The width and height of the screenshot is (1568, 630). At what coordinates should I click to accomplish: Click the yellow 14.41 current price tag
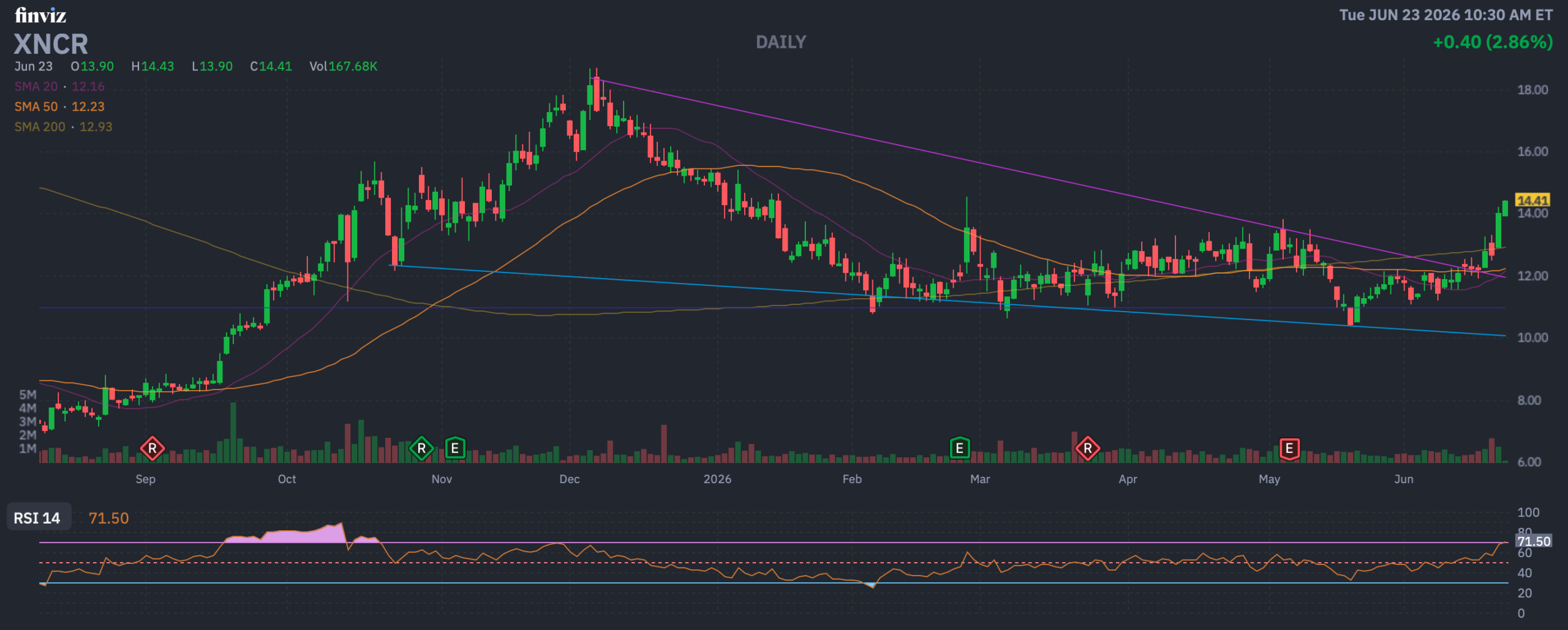point(1532,200)
